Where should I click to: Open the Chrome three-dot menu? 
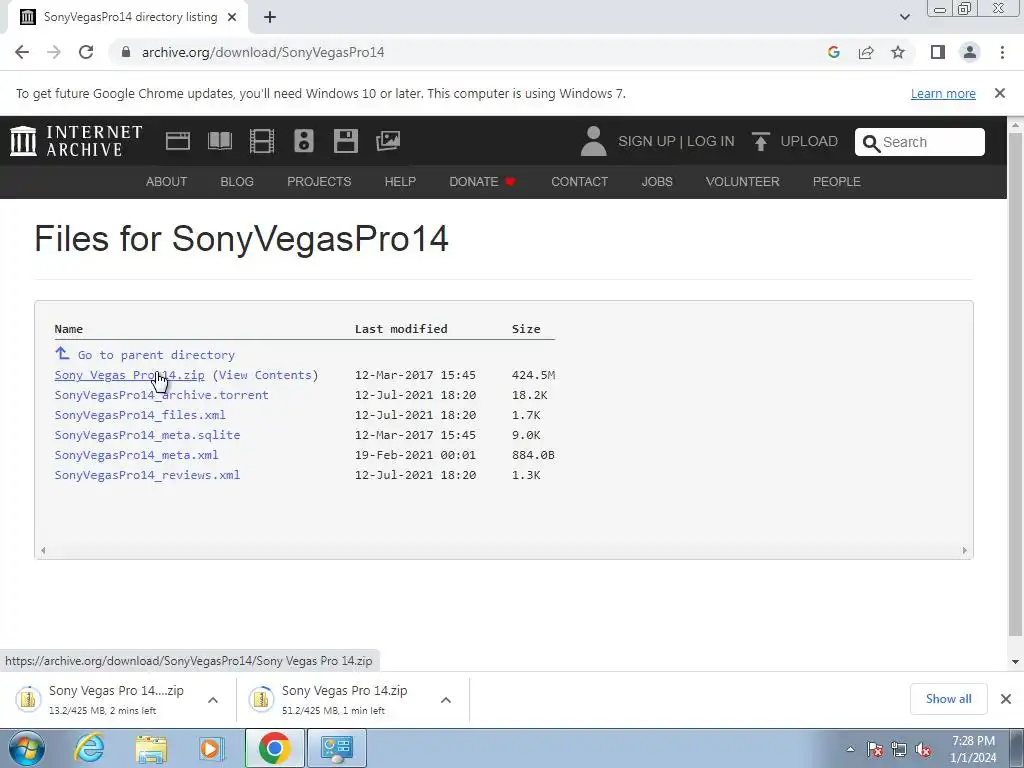point(1002,52)
